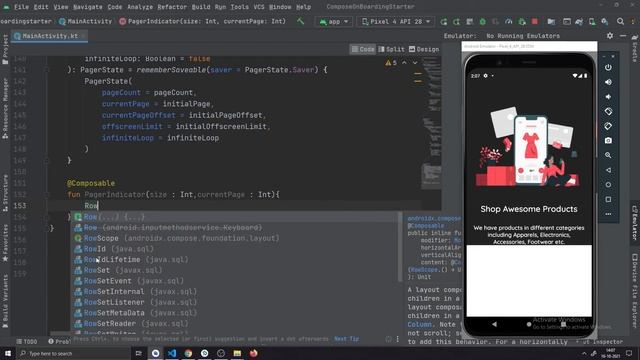
Task: Open the Build Variants side tab
Action: [x=5, y=301]
